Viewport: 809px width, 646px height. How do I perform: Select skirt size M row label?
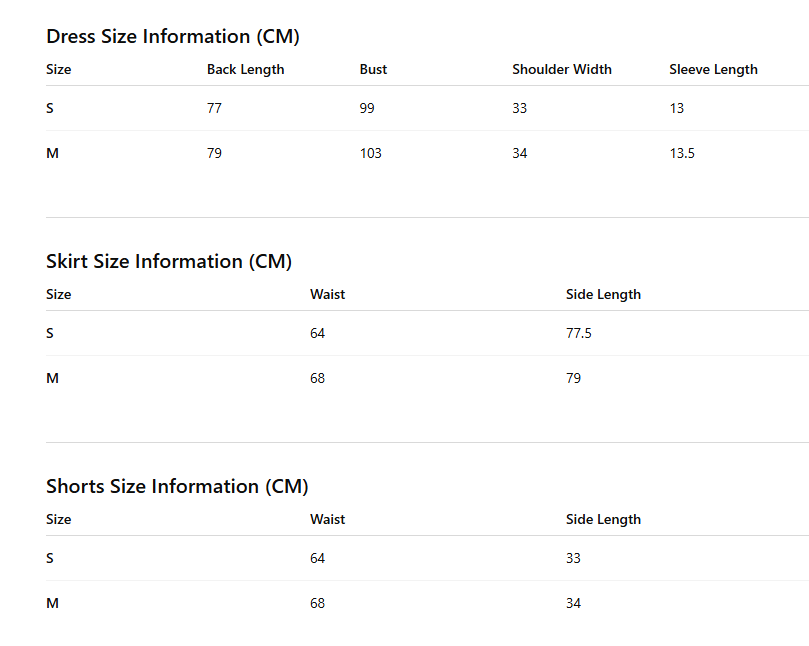coord(53,378)
